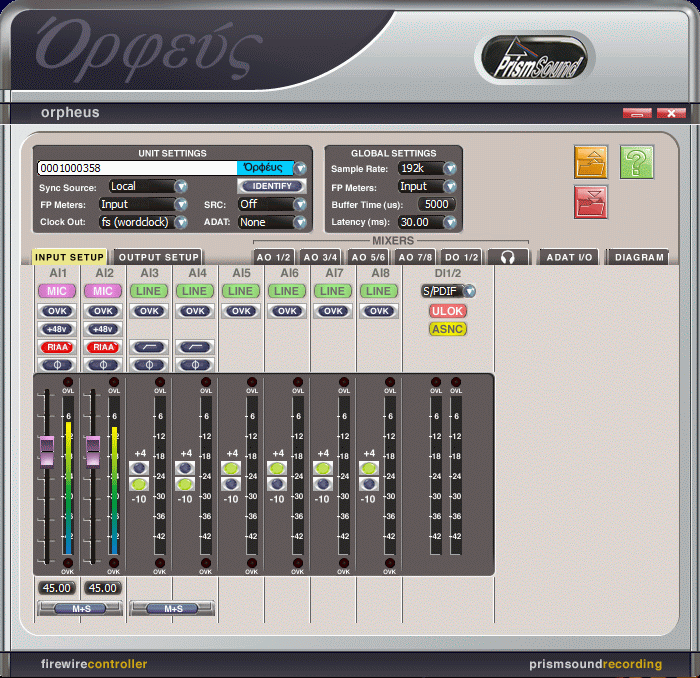Image resolution: width=700 pixels, height=678 pixels.
Task: Toggle AI2 phase invert button
Action: pyautogui.click(x=103, y=365)
